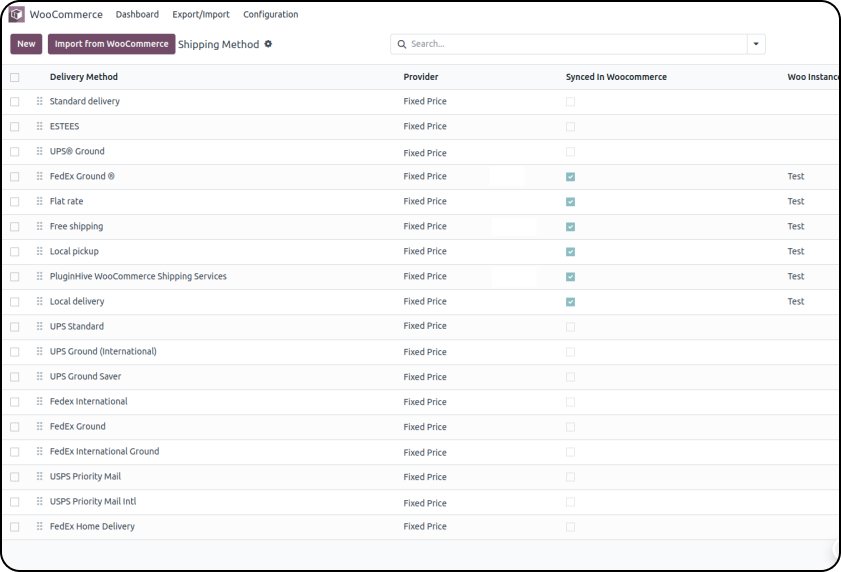This screenshot has height=572, width=841.
Task: Select the Local pickup row checkbox
Action: click(x=14, y=252)
